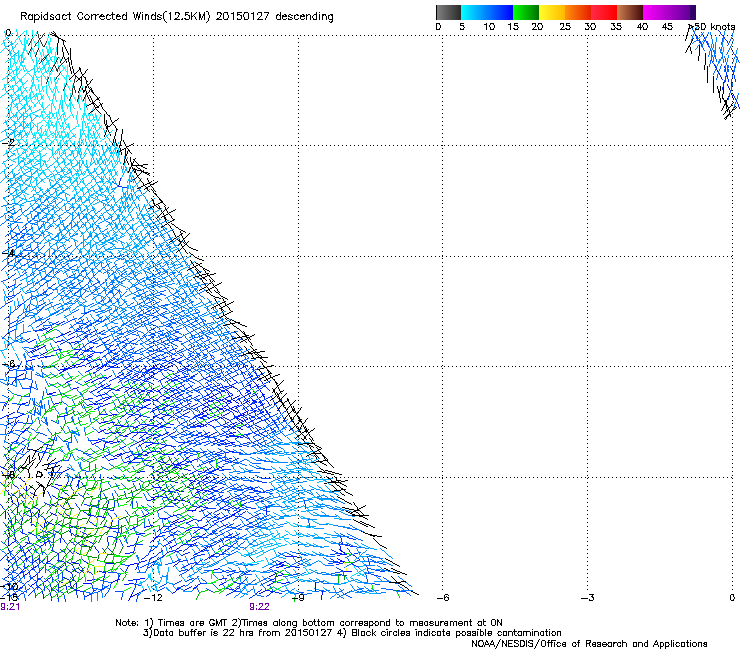This screenshot has height=650, width=740.
Task: Click the Rapidscat Corrected Winds title text
Action: click(x=177, y=17)
